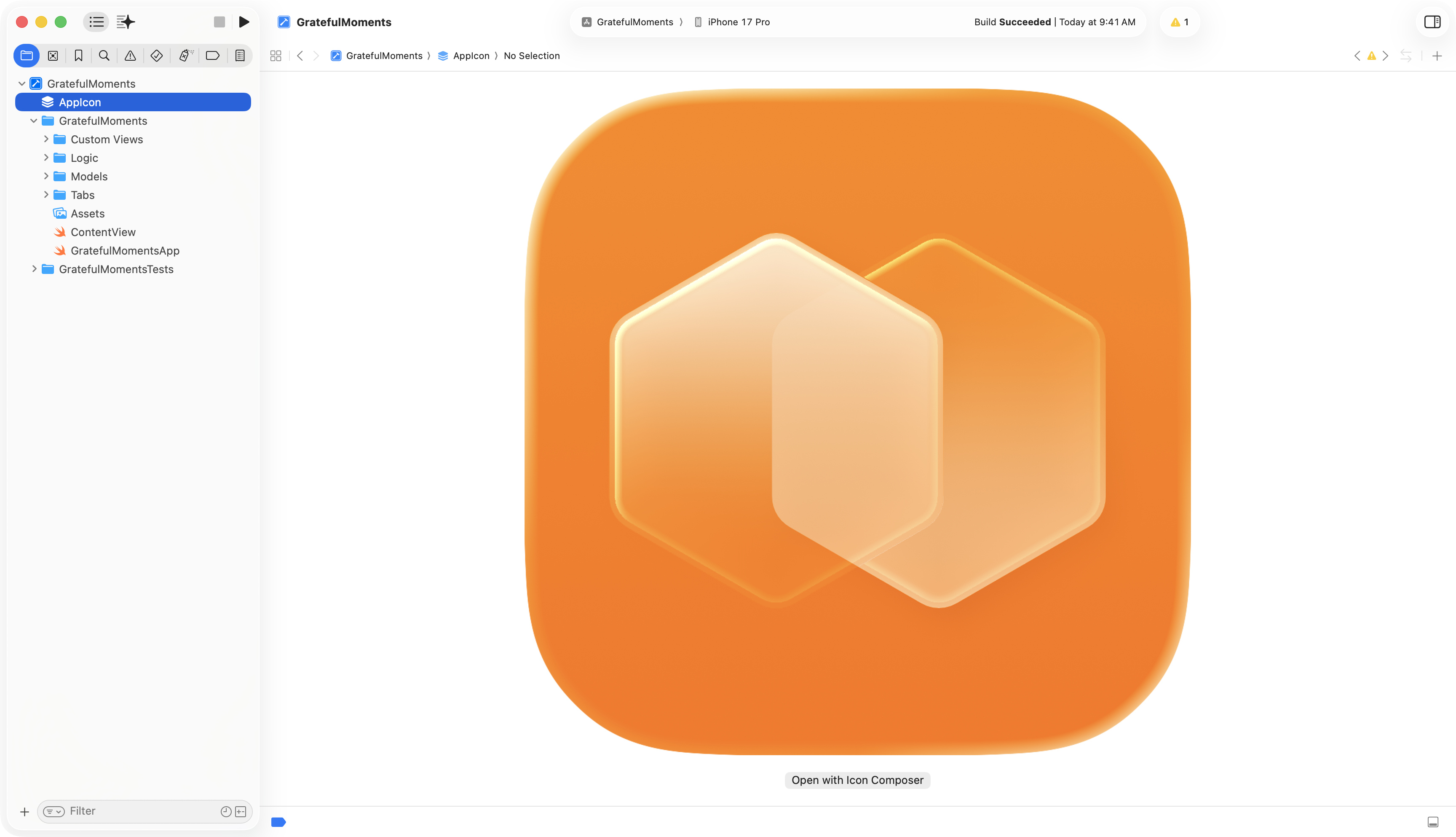Click the AppIcon preview image
The image size is (1456, 837).
click(x=857, y=421)
